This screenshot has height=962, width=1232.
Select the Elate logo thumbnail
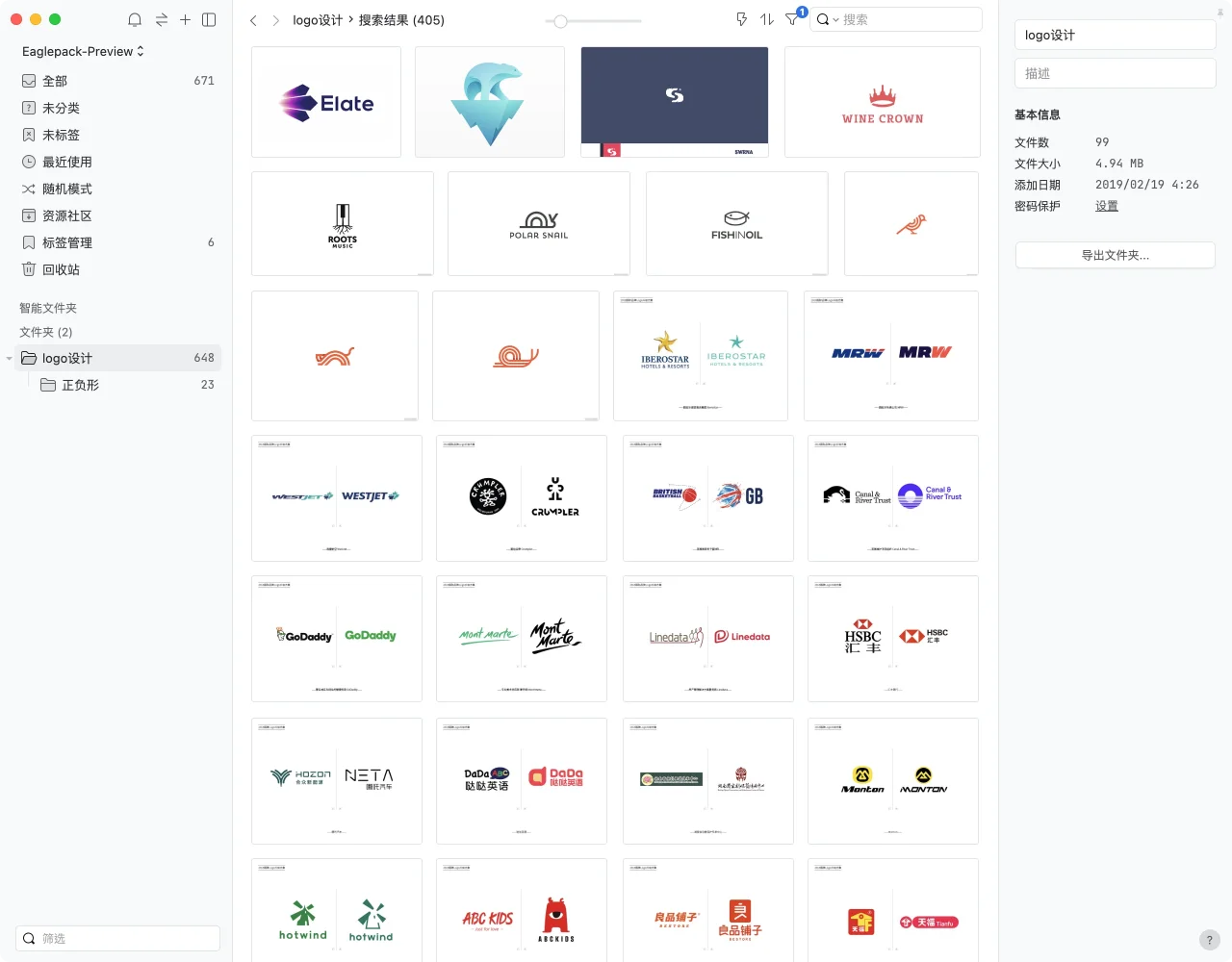[326, 102]
